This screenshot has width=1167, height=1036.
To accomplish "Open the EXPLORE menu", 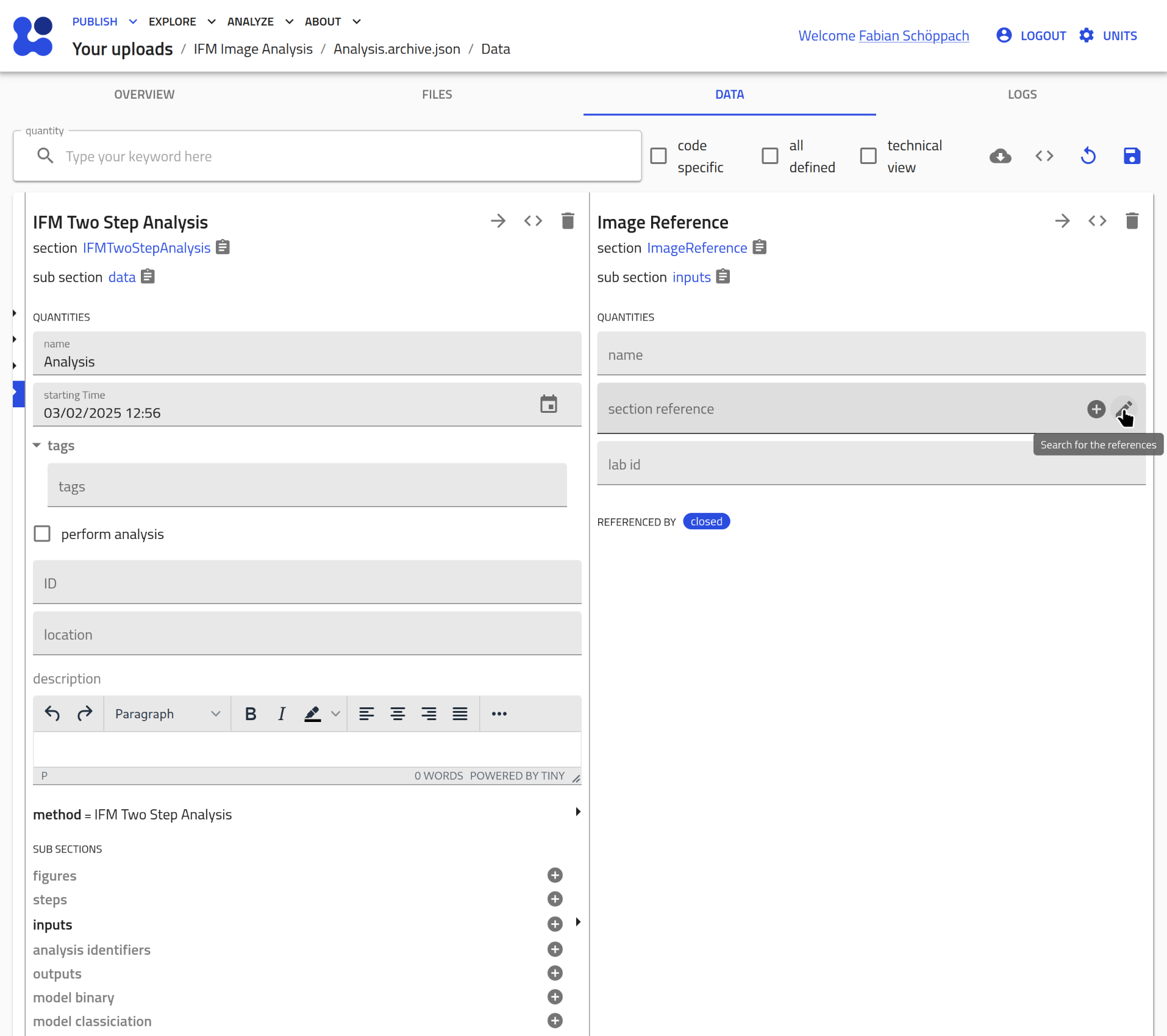I will 182,21.
